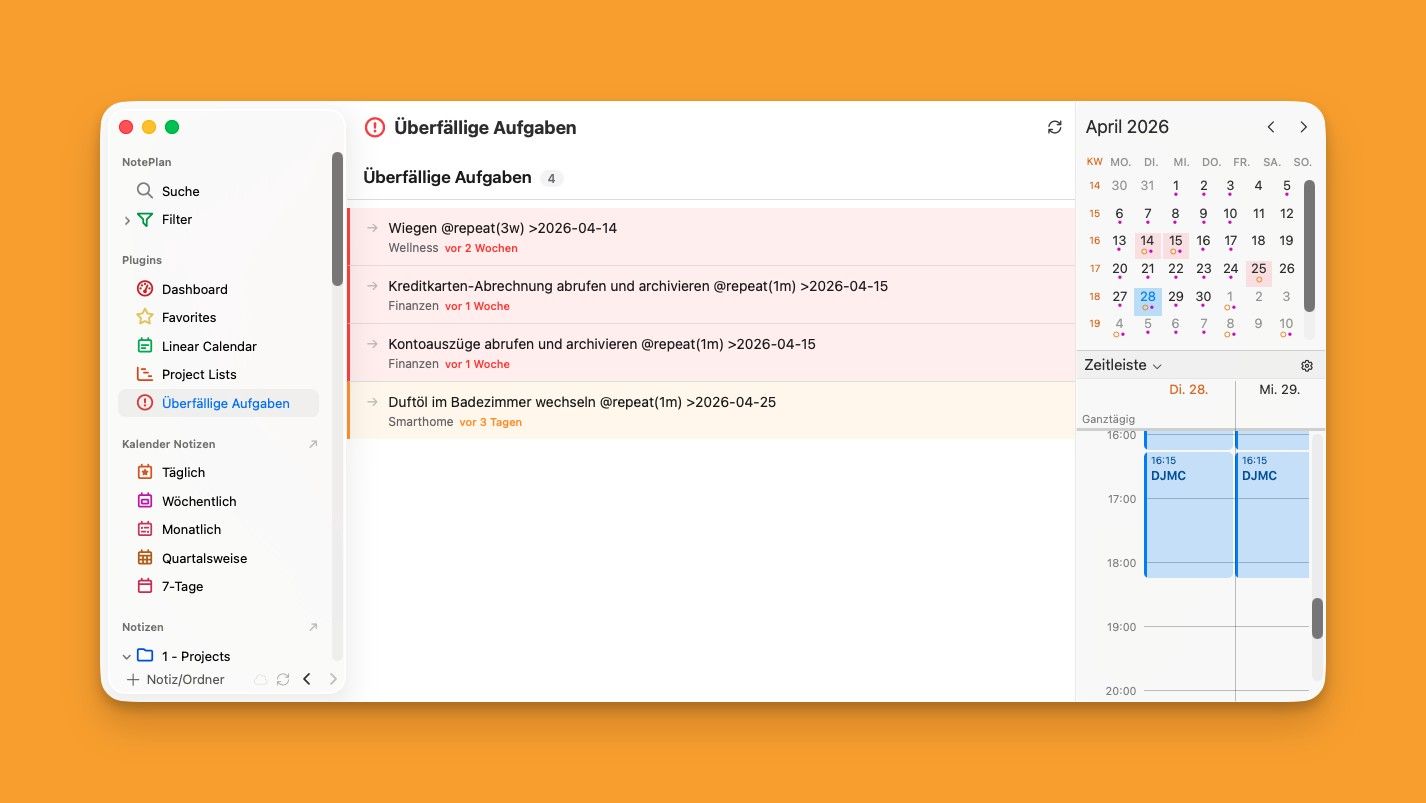Click the refresh icon in overdue tasks header

click(x=1054, y=127)
